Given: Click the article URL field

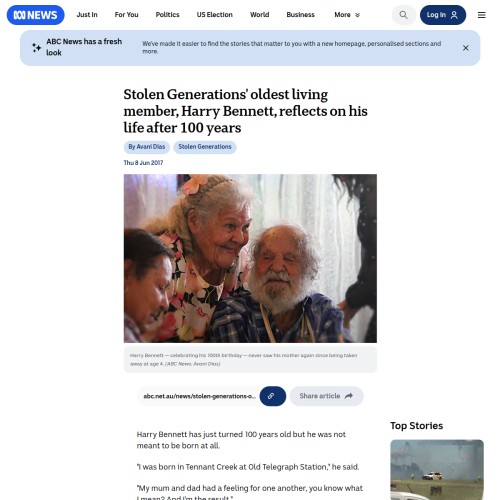Looking at the screenshot, I should (x=199, y=396).
